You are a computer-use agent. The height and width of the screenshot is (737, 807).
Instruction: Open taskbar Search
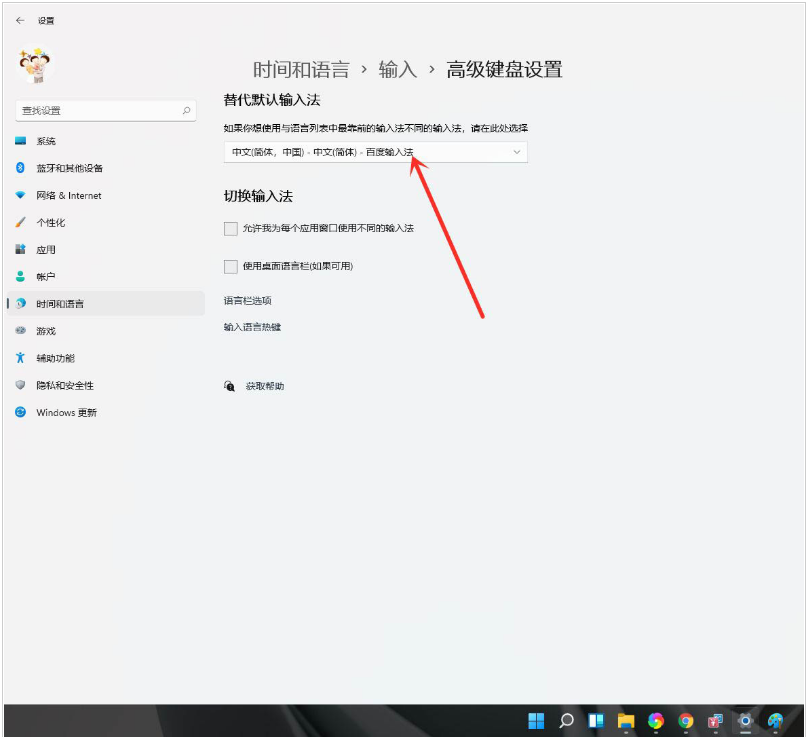pyautogui.click(x=566, y=721)
